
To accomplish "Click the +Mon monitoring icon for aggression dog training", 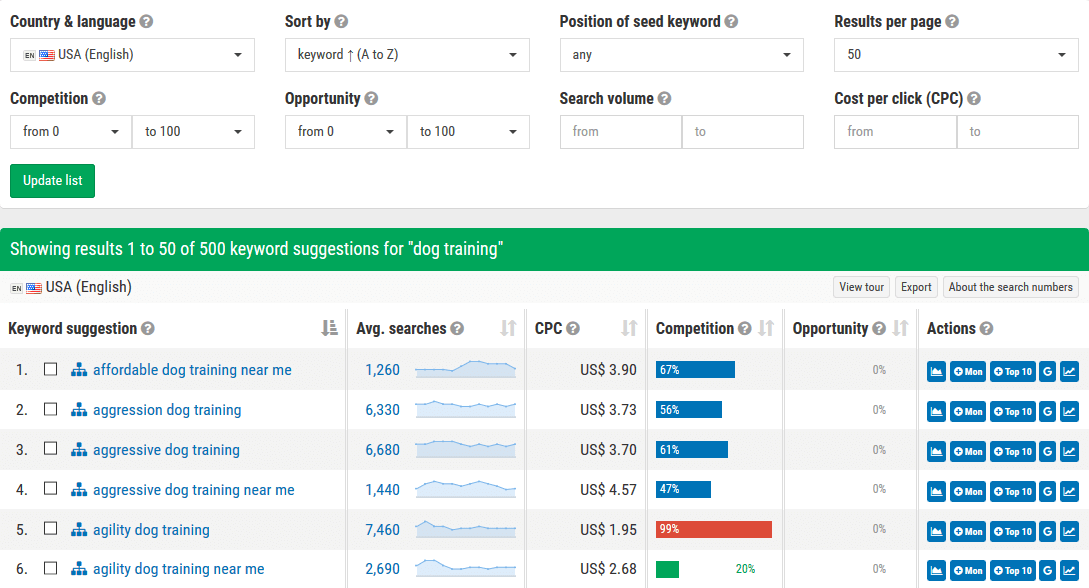I will (x=967, y=411).
